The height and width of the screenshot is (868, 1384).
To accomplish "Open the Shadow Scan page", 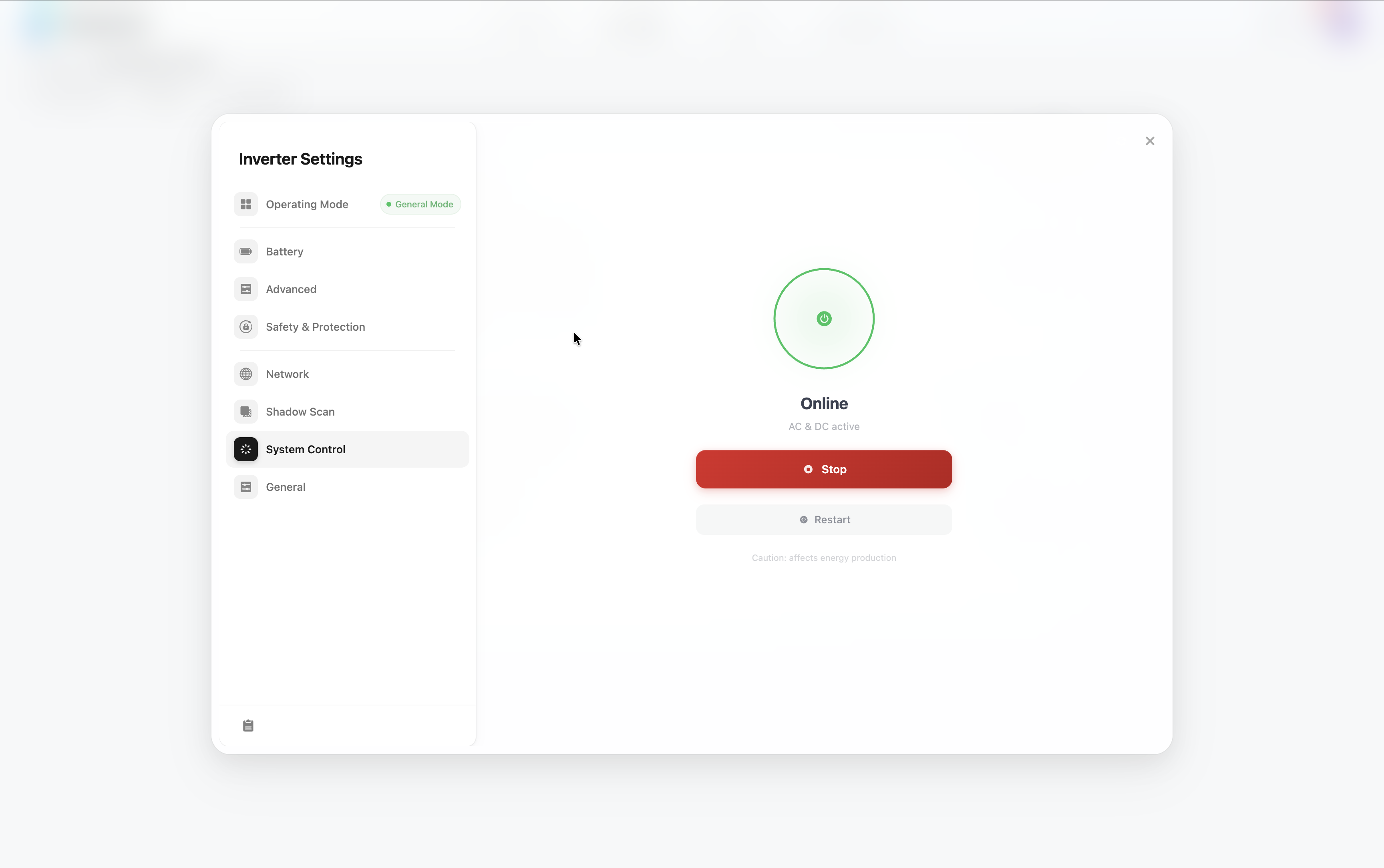I will pyautogui.click(x=300, y=412).
